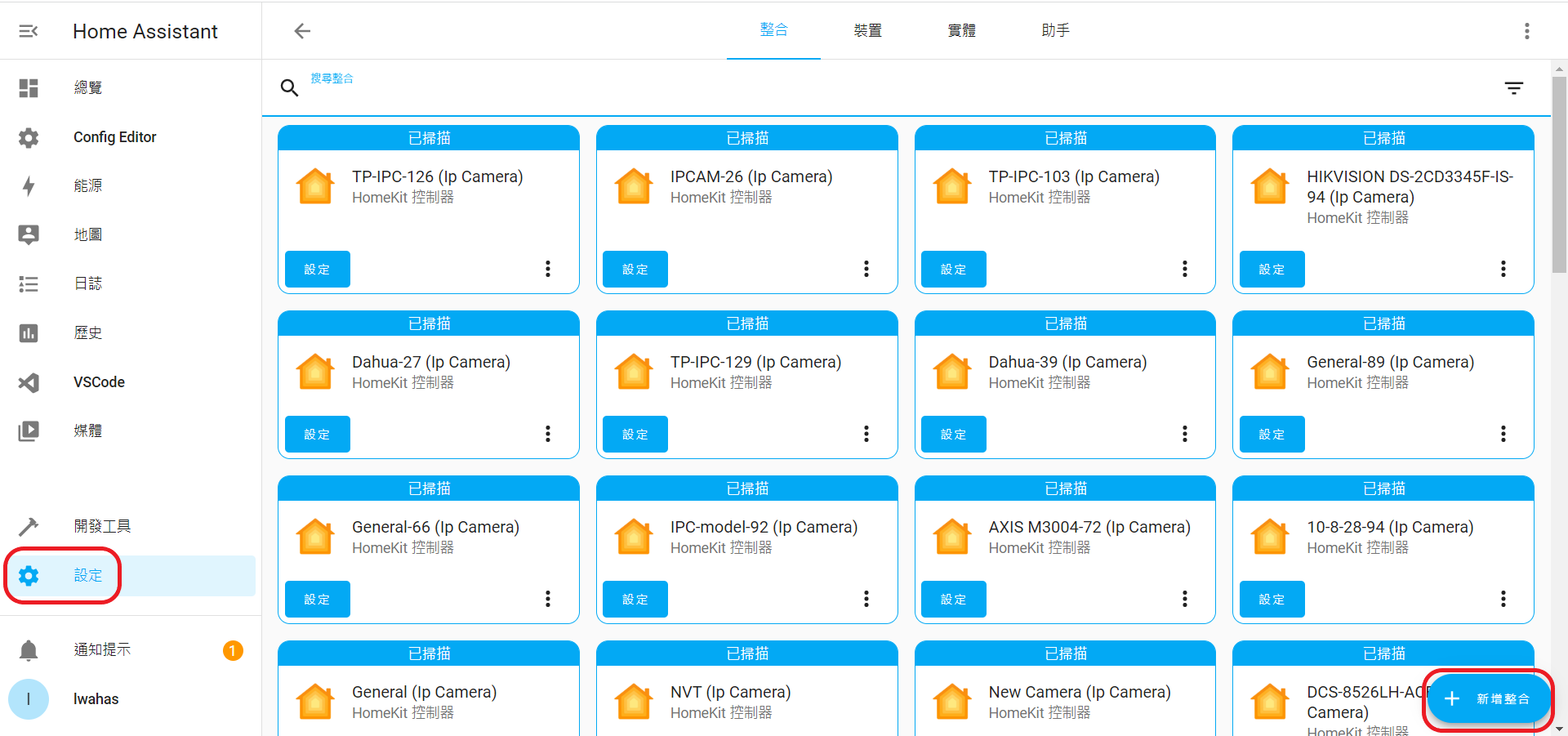Screen dimensions: 1568x736
Task: Open the Config Editor sidebar item
Action: [114, 137]
